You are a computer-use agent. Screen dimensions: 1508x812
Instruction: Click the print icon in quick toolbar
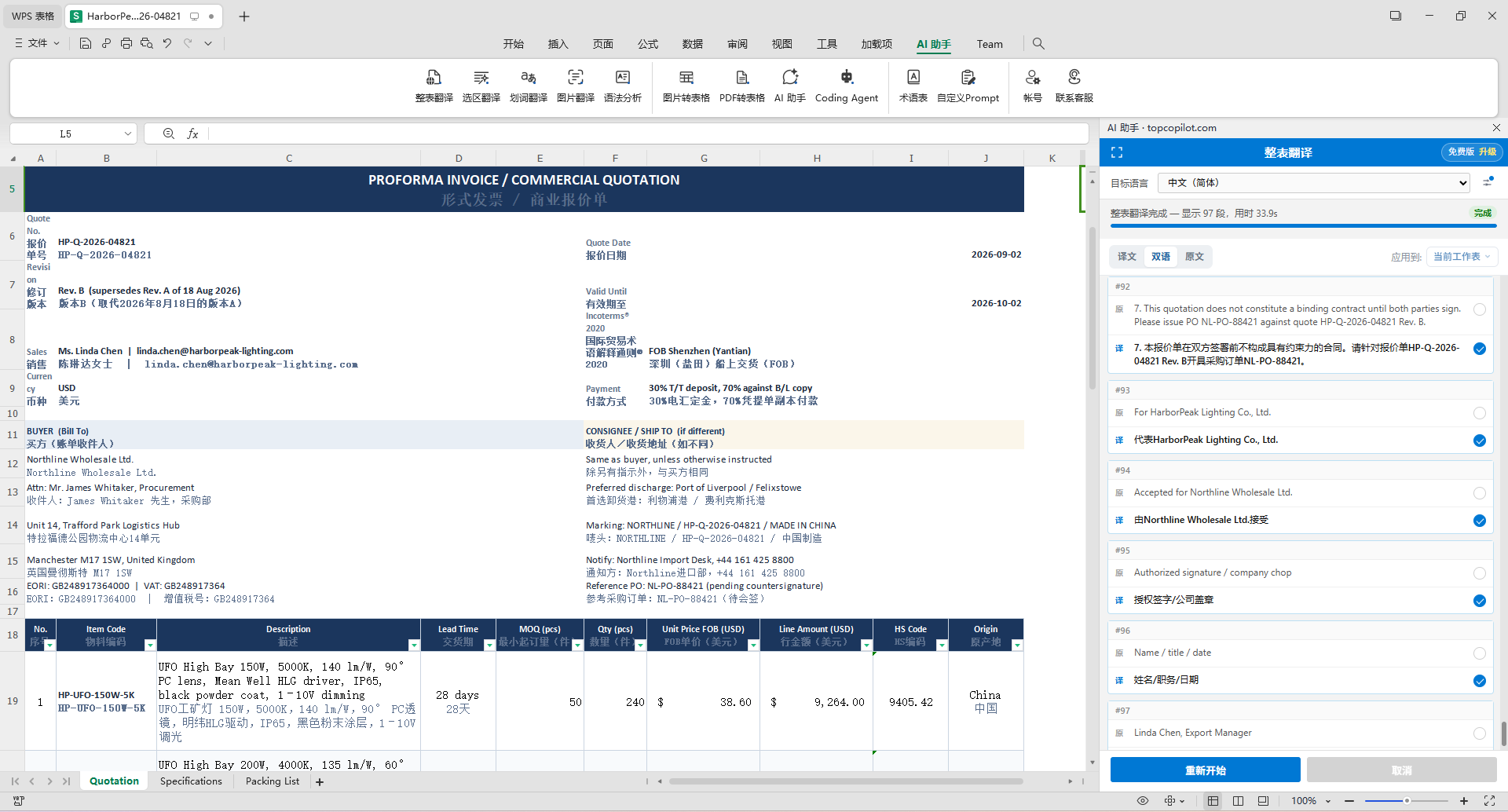[126, 43]
